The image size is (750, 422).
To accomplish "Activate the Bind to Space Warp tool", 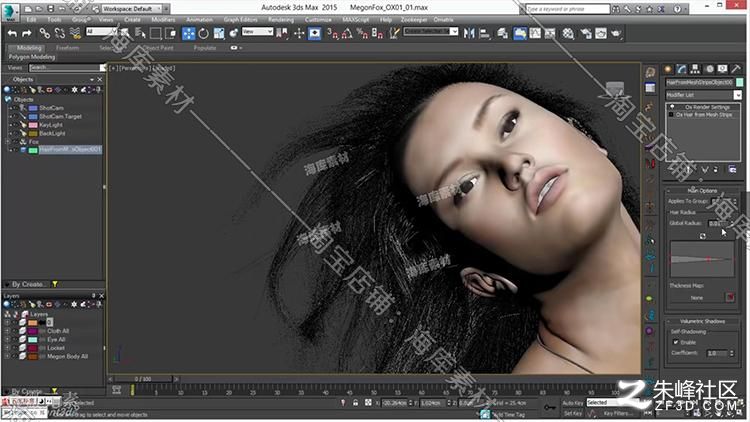I will [x=75, y=33].
